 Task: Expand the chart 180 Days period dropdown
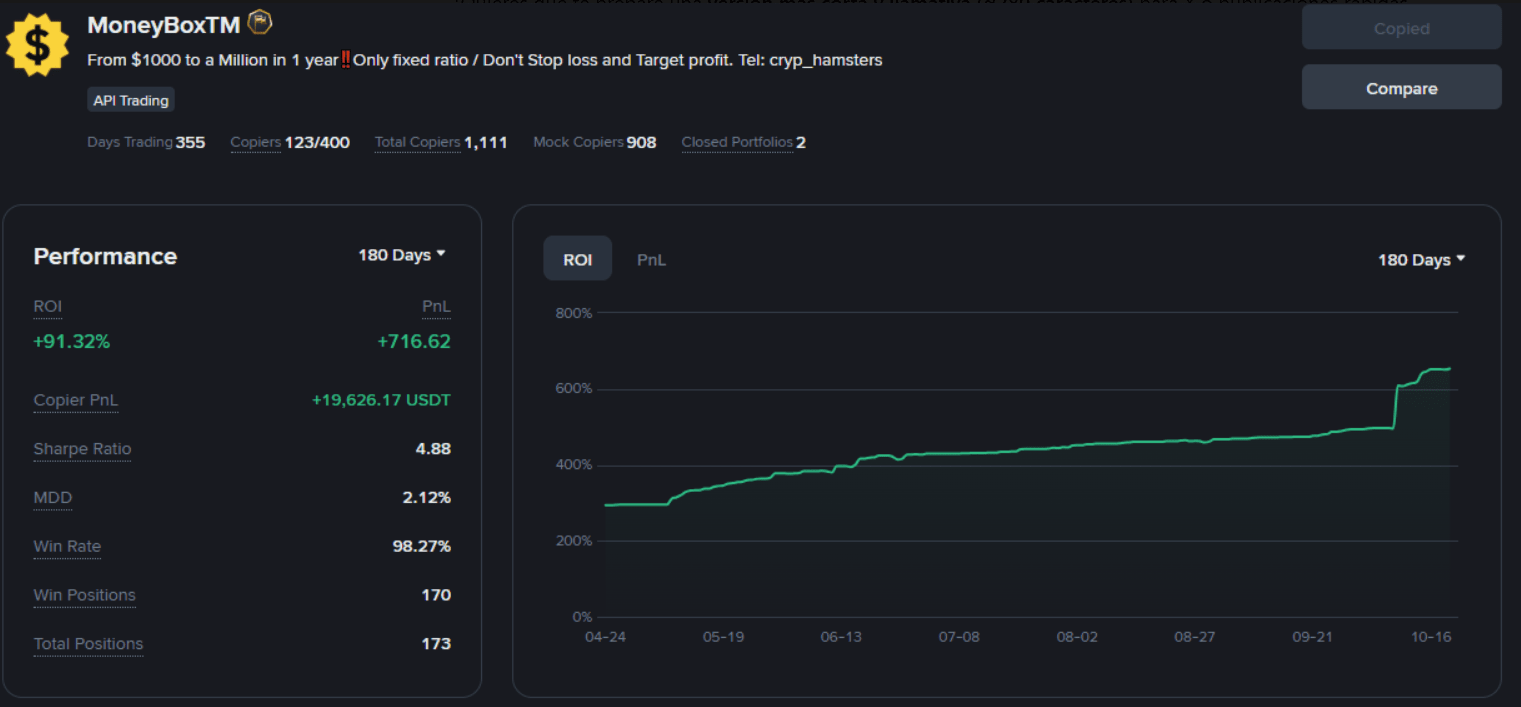click(1421, 260)
